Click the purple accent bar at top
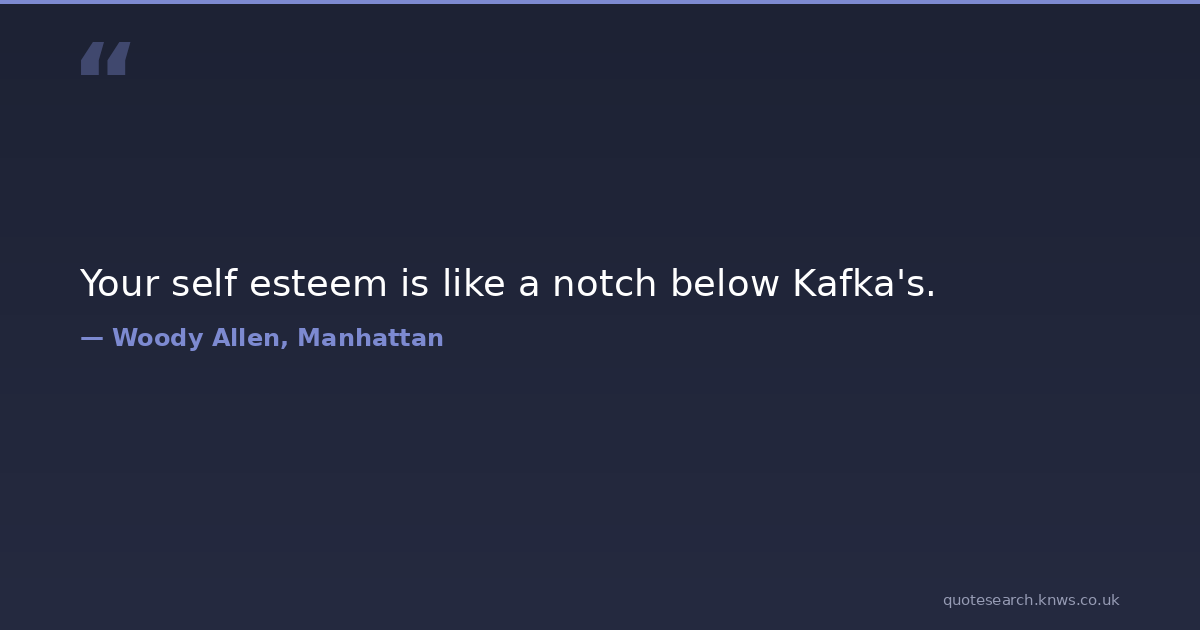The height and width of the screenshot is (630, 1200). coord(600,2)
